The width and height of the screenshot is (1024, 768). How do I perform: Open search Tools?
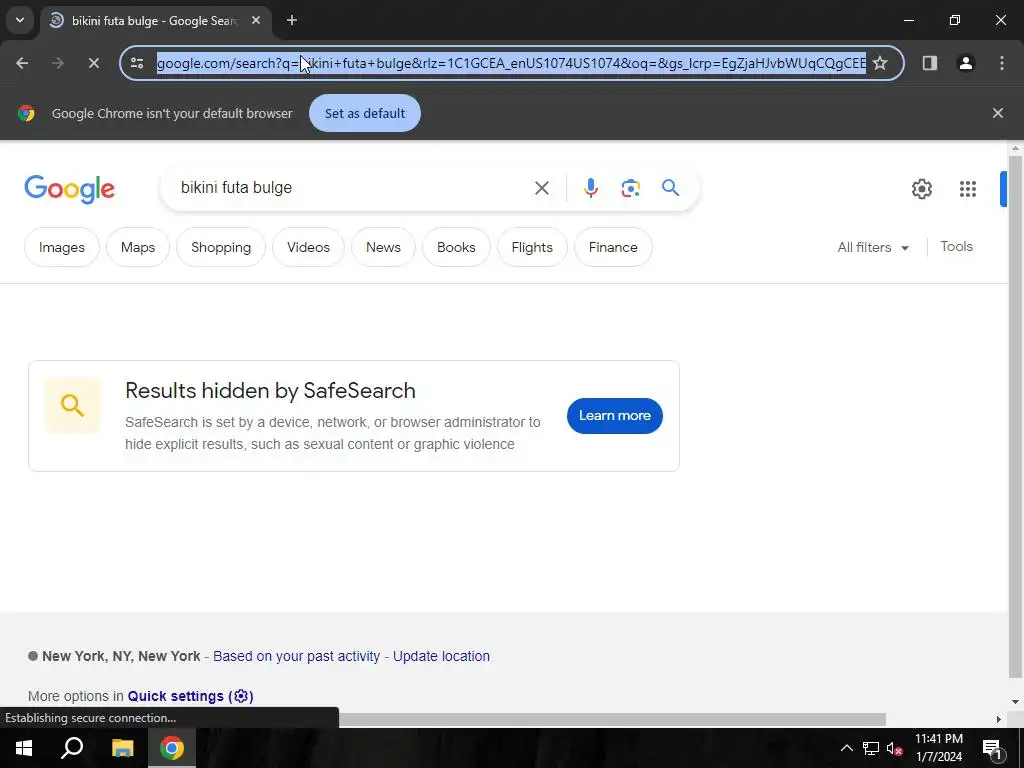956,246
